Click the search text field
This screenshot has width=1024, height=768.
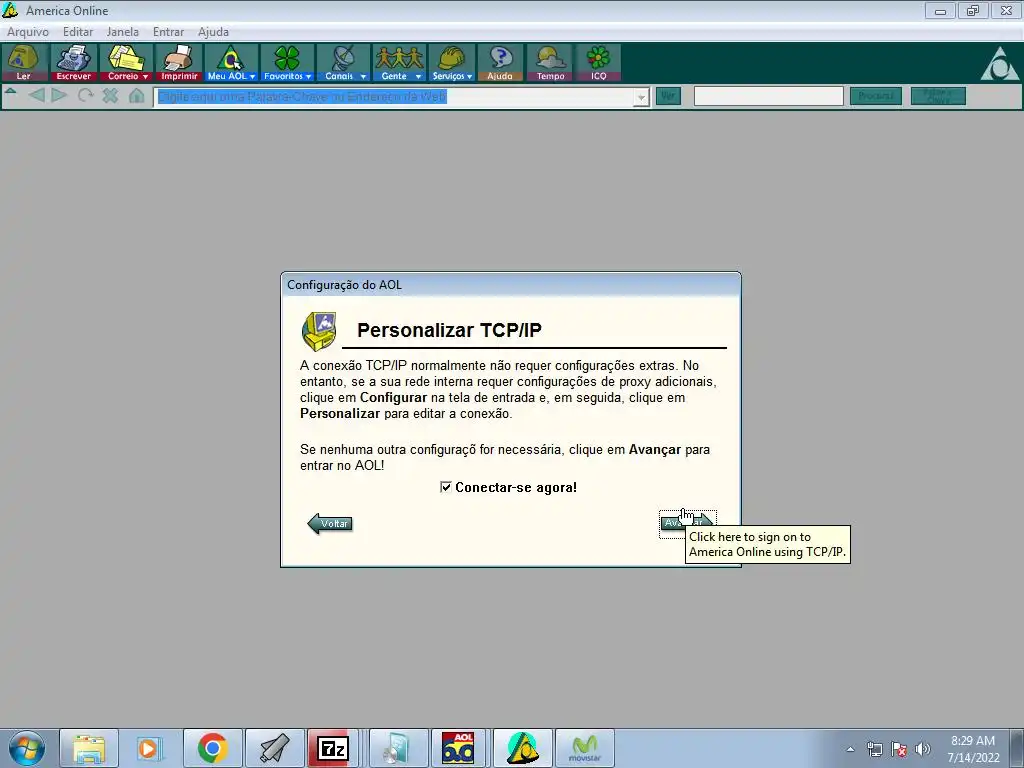pyautogui.click(x=769, y=96)
